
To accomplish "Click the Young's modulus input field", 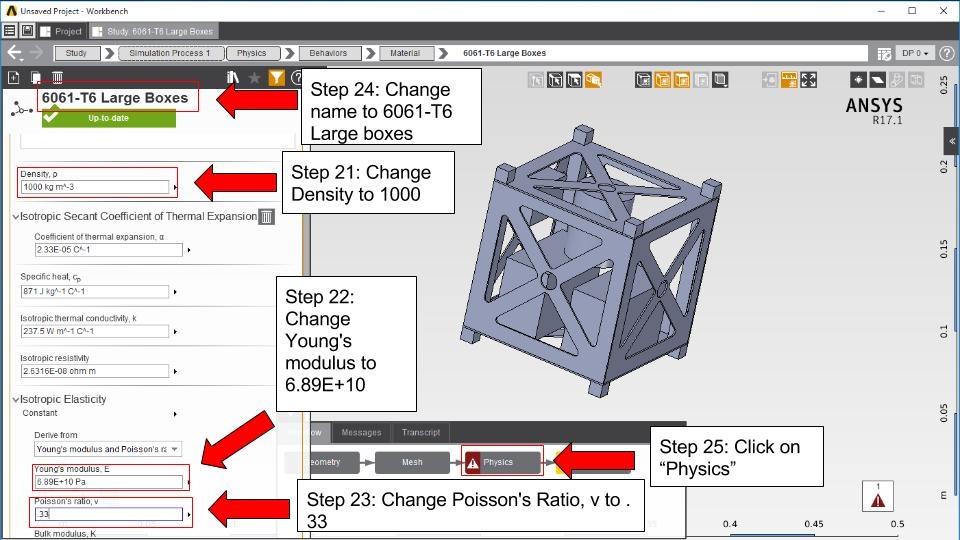I will click(108, 482).
